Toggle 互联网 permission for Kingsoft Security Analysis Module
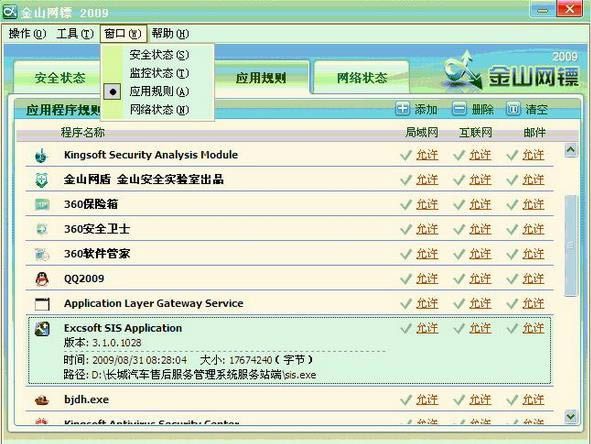Screen dimensions: 591x444 click(x=480, y=155)
